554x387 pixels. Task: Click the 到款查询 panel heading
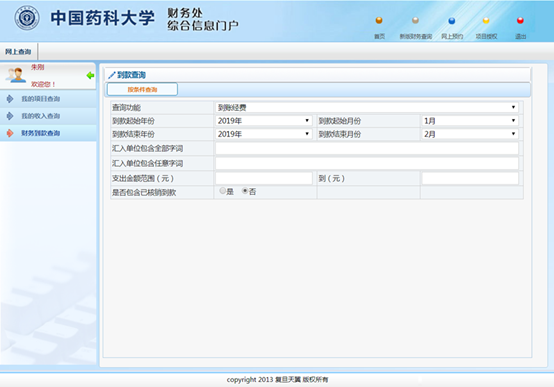pyautogui.click(x=131, y=75)
